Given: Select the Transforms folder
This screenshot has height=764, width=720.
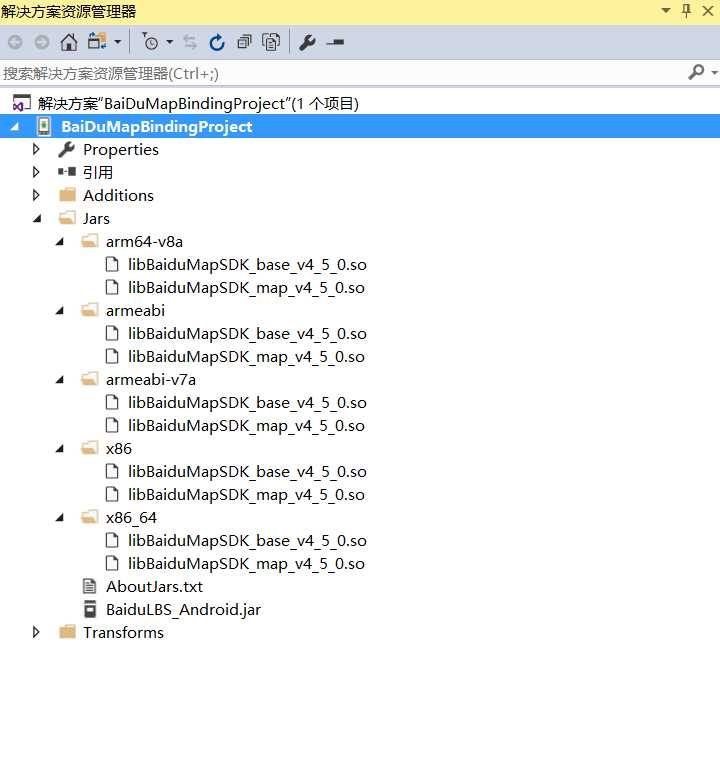Looking at the screenshot, I should tap(123, 632).
